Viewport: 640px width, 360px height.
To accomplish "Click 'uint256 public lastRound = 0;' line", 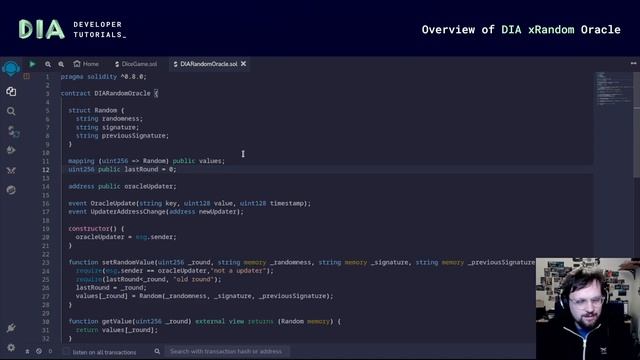I will (x=122, y=169).
